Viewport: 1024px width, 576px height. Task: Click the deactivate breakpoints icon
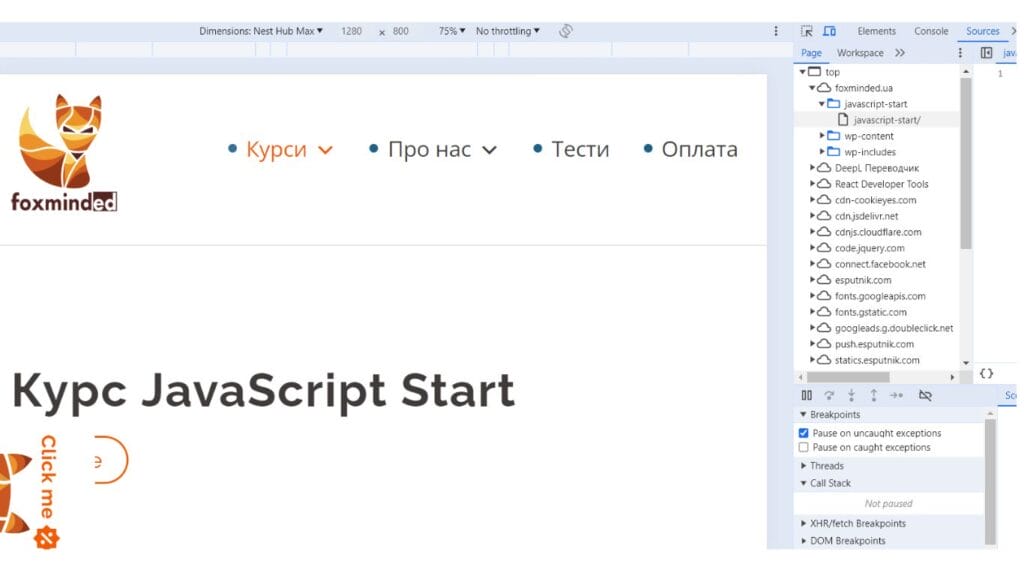(x=925, y=395)
